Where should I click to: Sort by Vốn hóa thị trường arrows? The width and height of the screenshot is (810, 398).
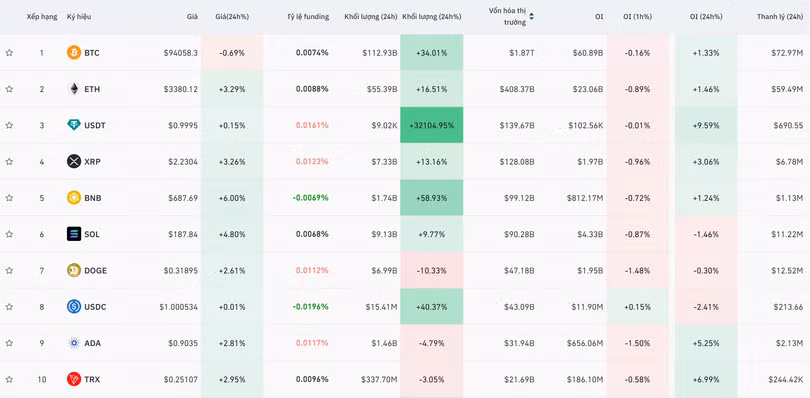(x=532, y=17)
